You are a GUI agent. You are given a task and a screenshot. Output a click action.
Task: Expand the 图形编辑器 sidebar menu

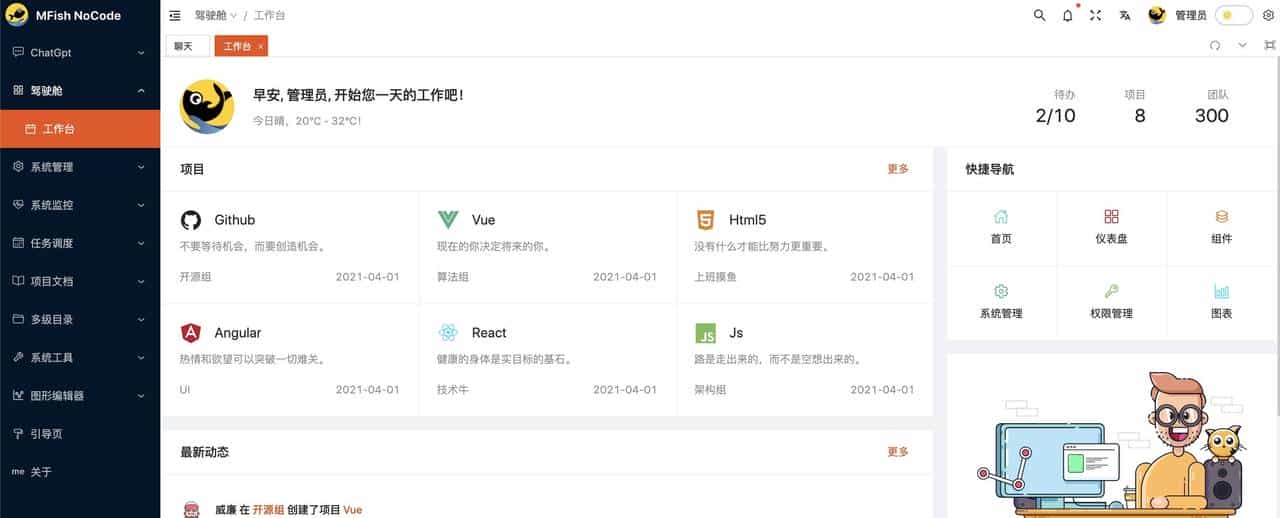[80, 395]
